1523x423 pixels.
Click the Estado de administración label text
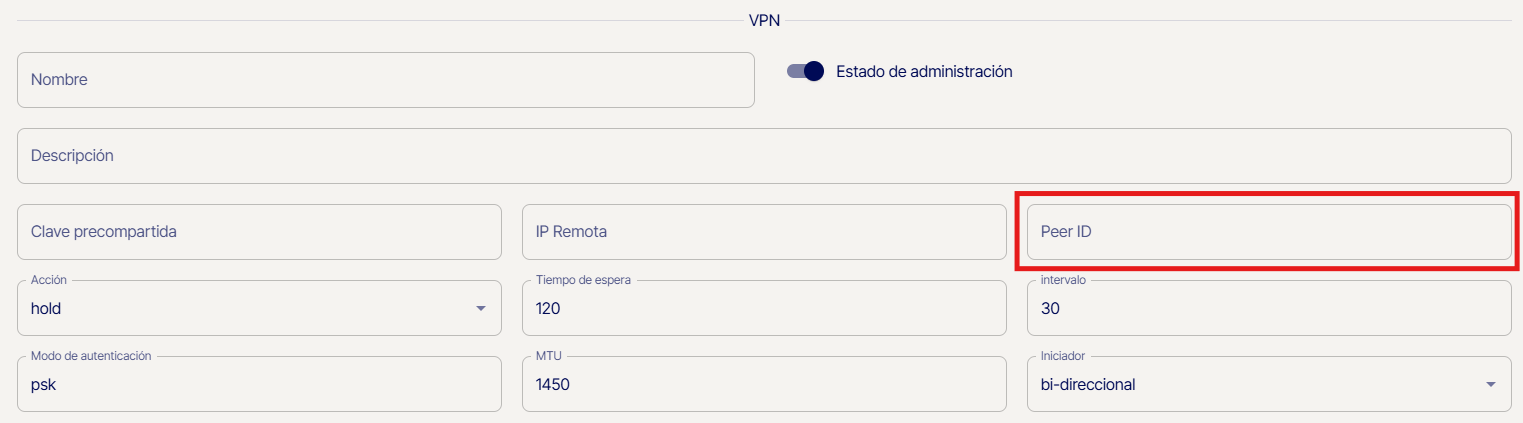click(924, 71)
